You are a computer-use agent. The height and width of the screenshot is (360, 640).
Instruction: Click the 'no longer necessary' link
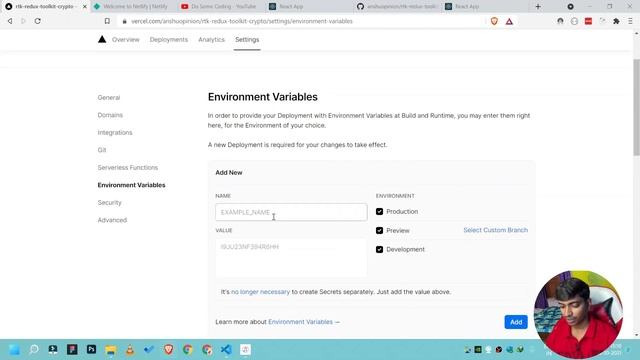point(260,292)
